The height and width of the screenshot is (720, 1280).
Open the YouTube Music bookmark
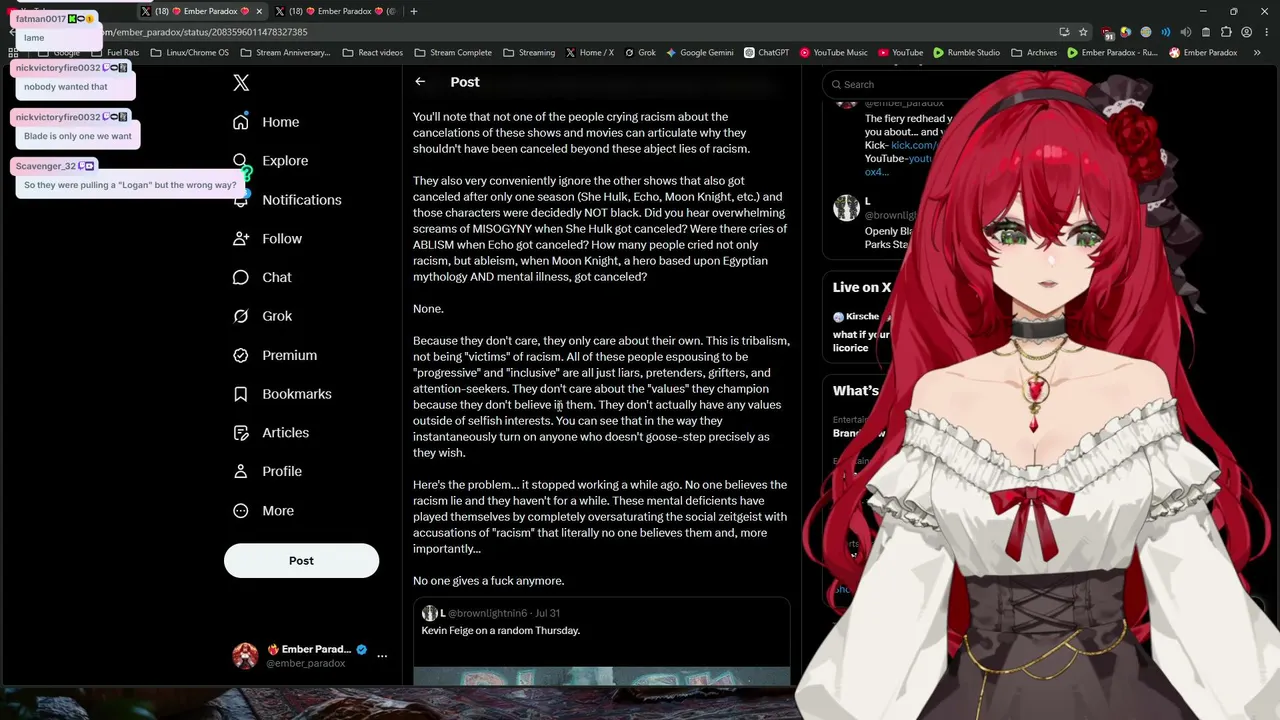tap(834, 52)
